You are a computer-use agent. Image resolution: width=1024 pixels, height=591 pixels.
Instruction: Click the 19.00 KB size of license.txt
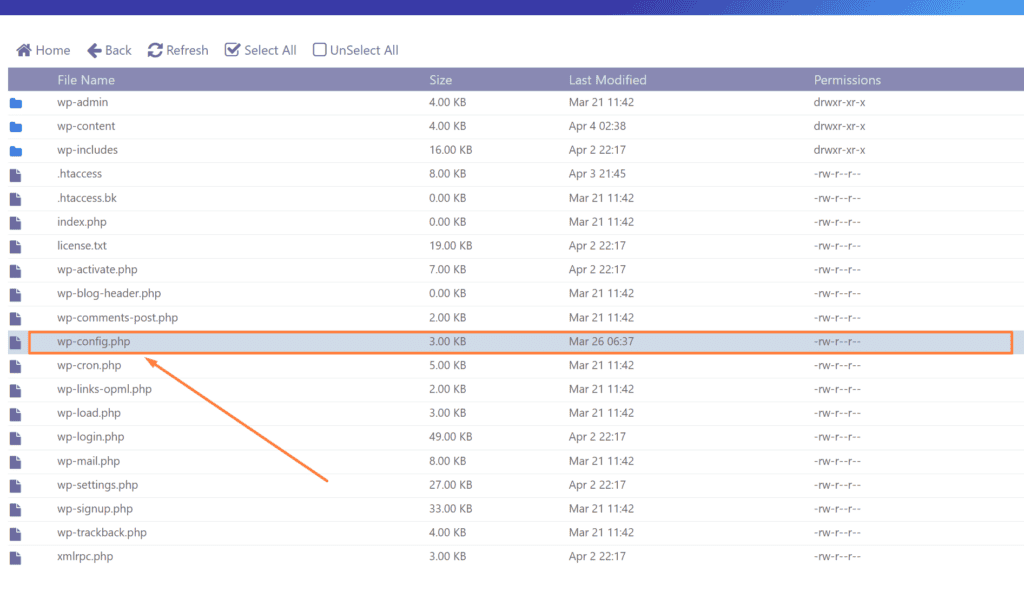point(451,246)
